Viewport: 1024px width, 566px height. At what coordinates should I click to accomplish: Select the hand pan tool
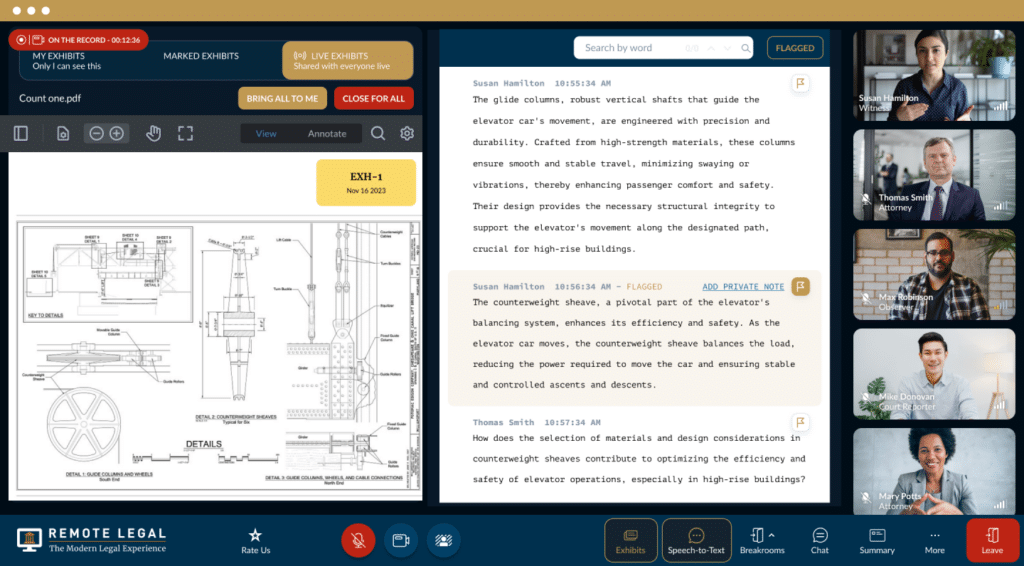(x=153, y=133)
